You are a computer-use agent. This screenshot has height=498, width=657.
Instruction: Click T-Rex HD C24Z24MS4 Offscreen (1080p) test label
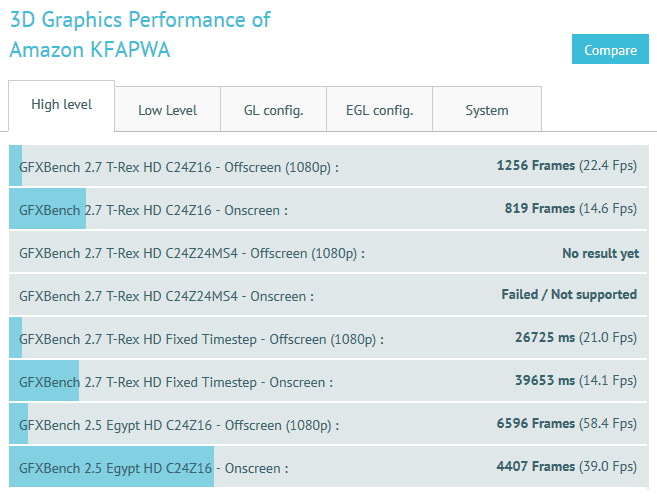tap(191, 254)
